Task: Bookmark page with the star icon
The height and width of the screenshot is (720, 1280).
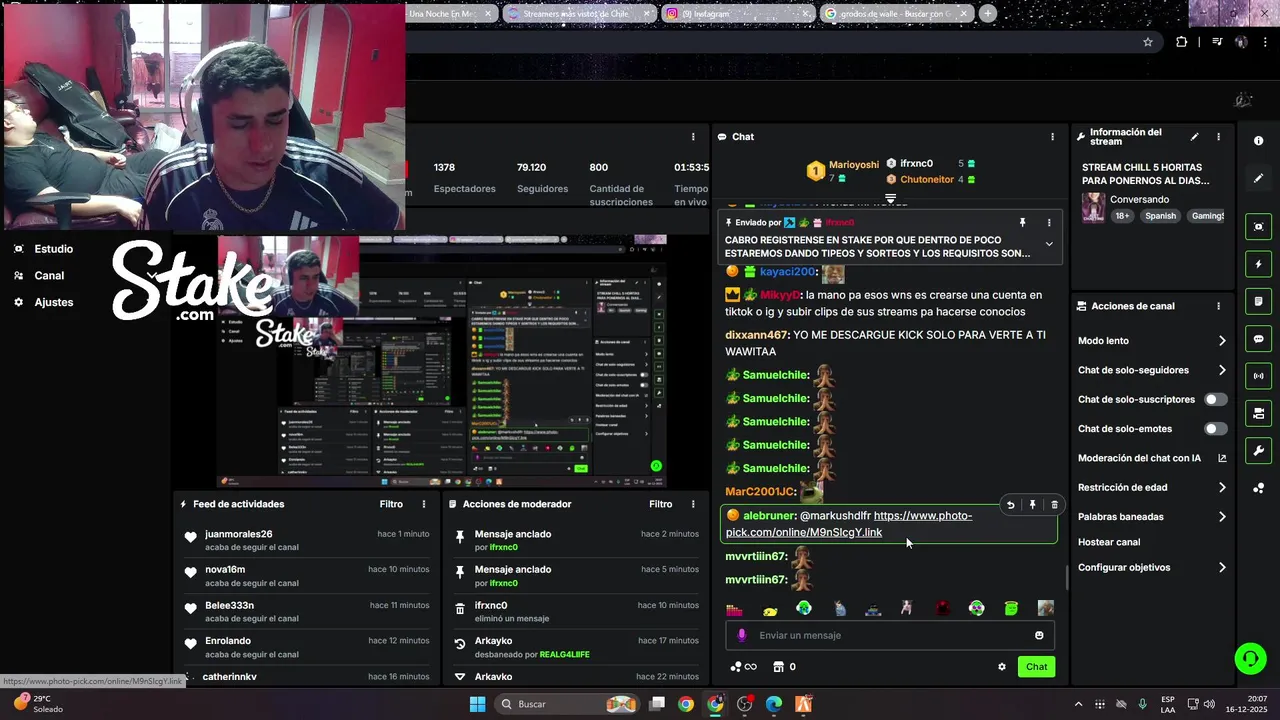Action: [x=1148, y=42]
